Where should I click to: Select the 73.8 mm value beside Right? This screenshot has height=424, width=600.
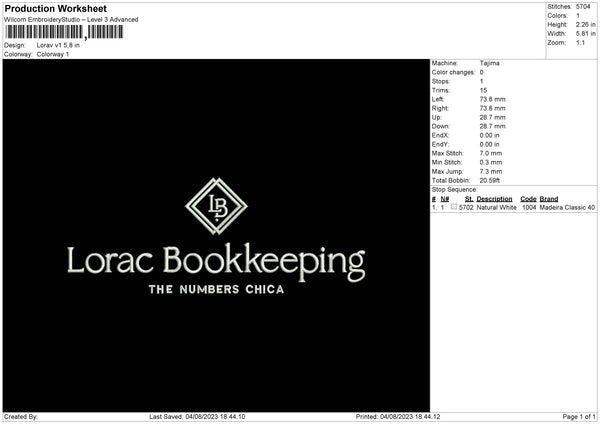[492, 108]
